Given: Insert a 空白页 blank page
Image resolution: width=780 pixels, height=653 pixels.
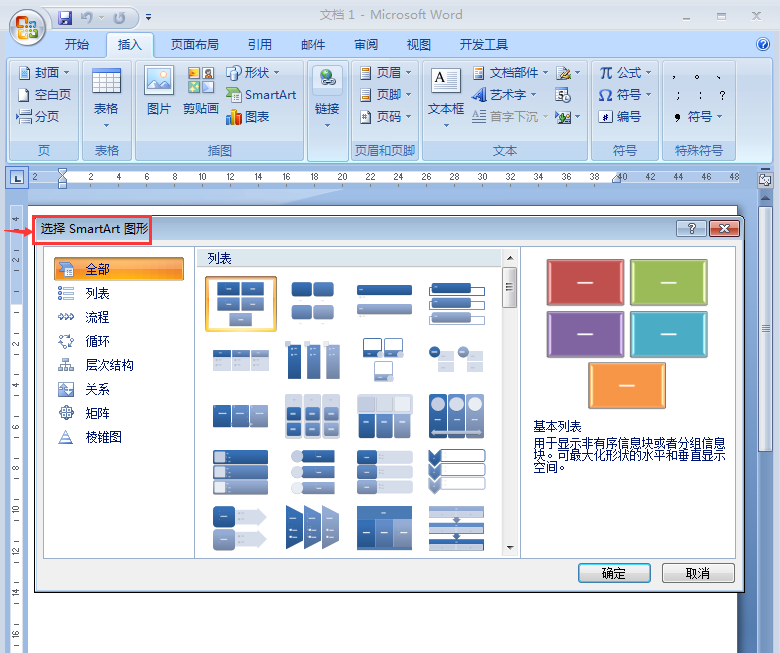Looking at the screenshot, I should point(44,94).
